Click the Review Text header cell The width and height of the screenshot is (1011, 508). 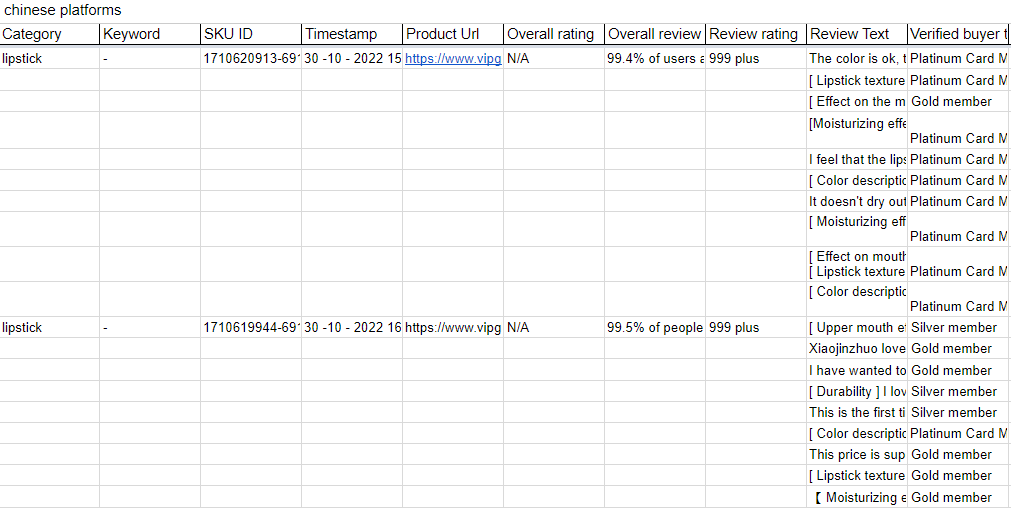click(856, 34)
